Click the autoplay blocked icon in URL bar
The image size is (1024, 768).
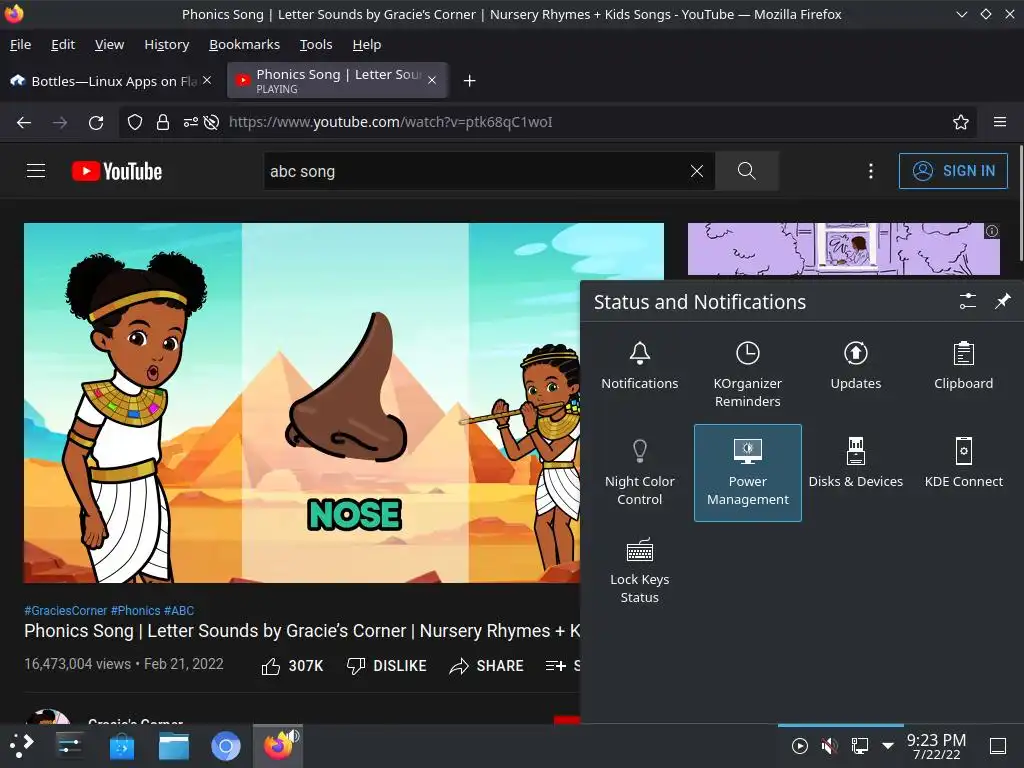[x=211, y=122]
